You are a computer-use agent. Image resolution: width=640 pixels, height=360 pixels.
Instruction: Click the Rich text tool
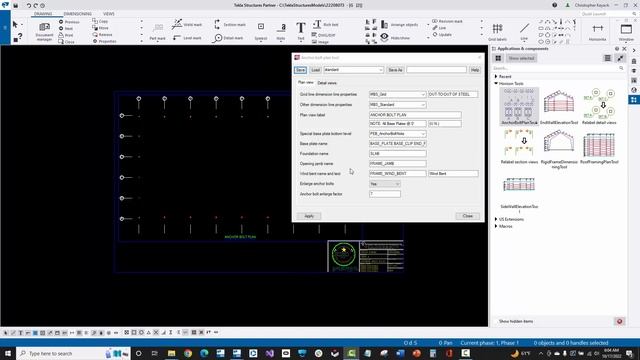[x=325, y=24]
